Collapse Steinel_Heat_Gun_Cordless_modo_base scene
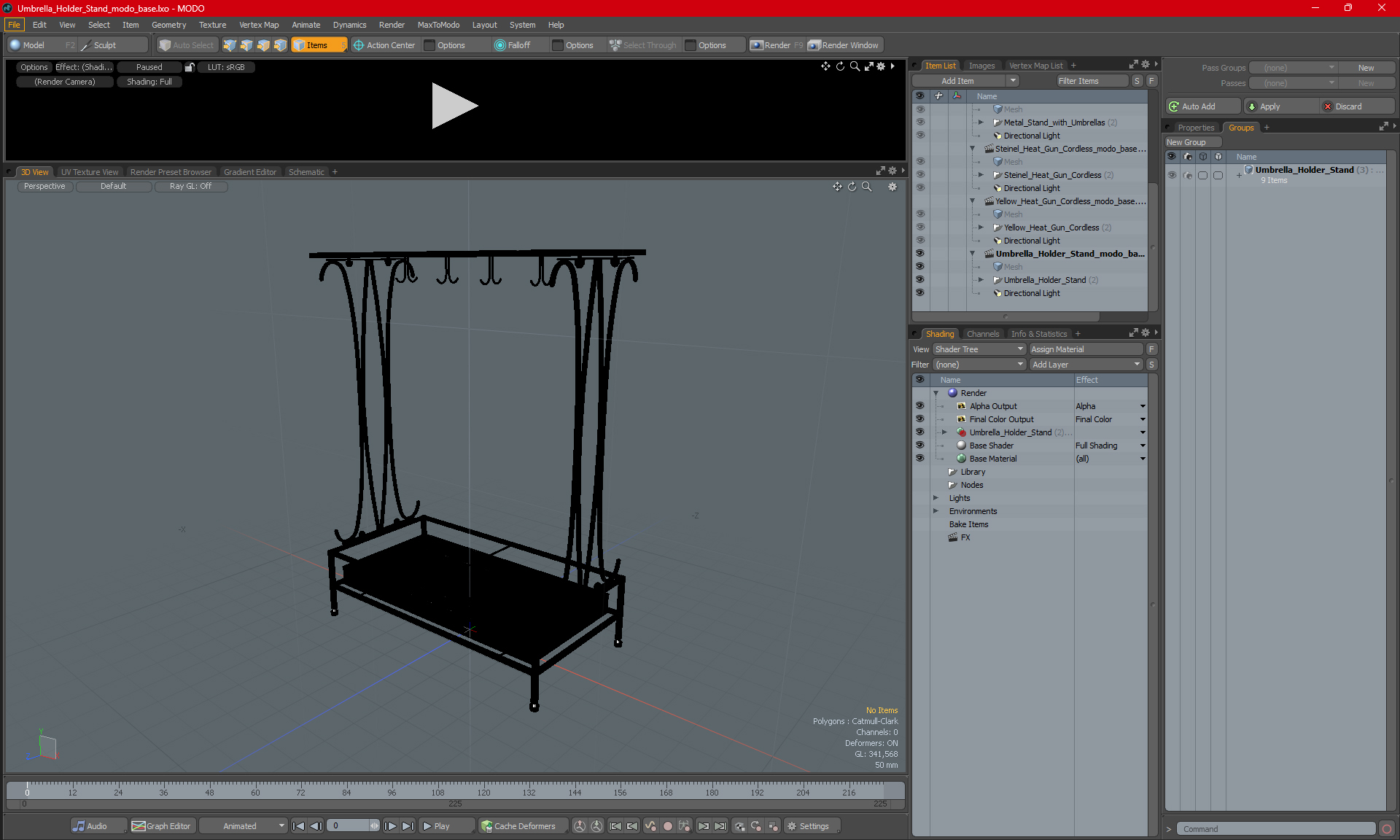 972,149
